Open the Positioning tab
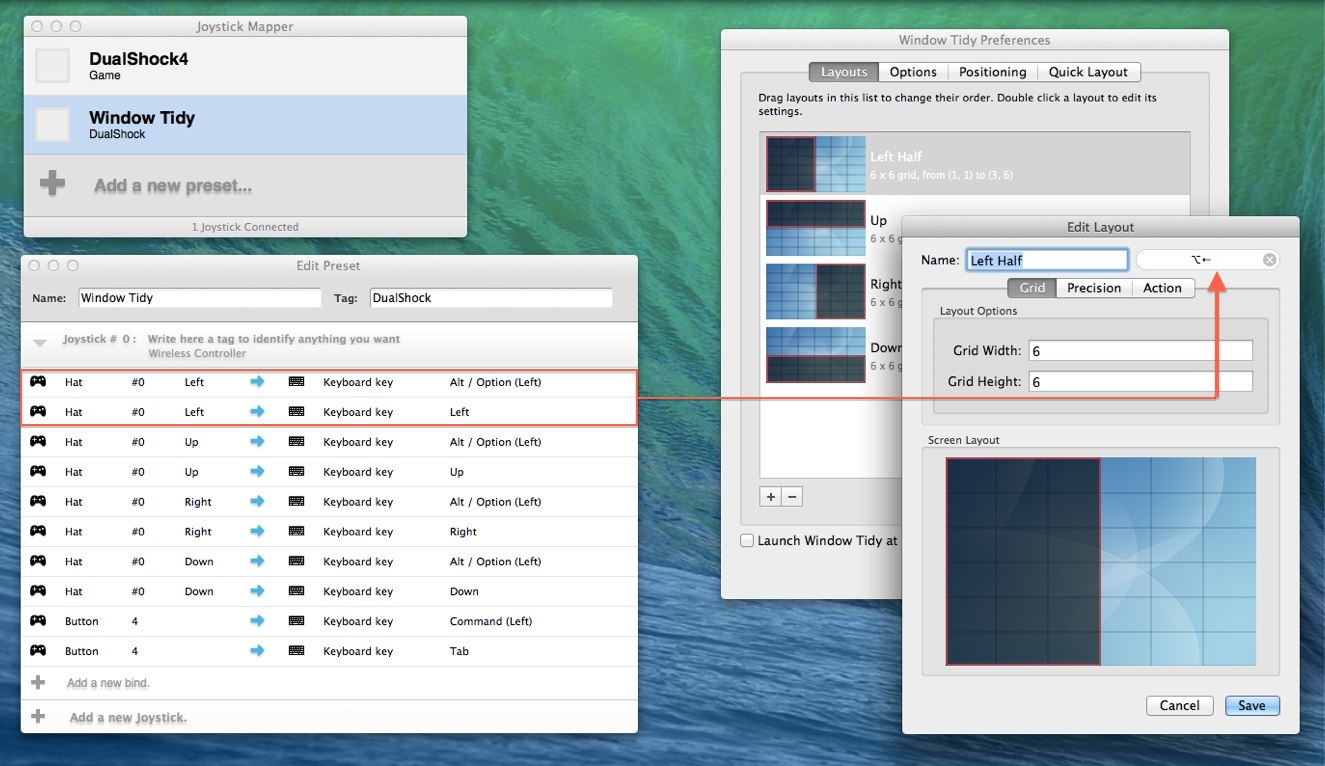This screenshot has width=1325, height=766. pos(992,72)
